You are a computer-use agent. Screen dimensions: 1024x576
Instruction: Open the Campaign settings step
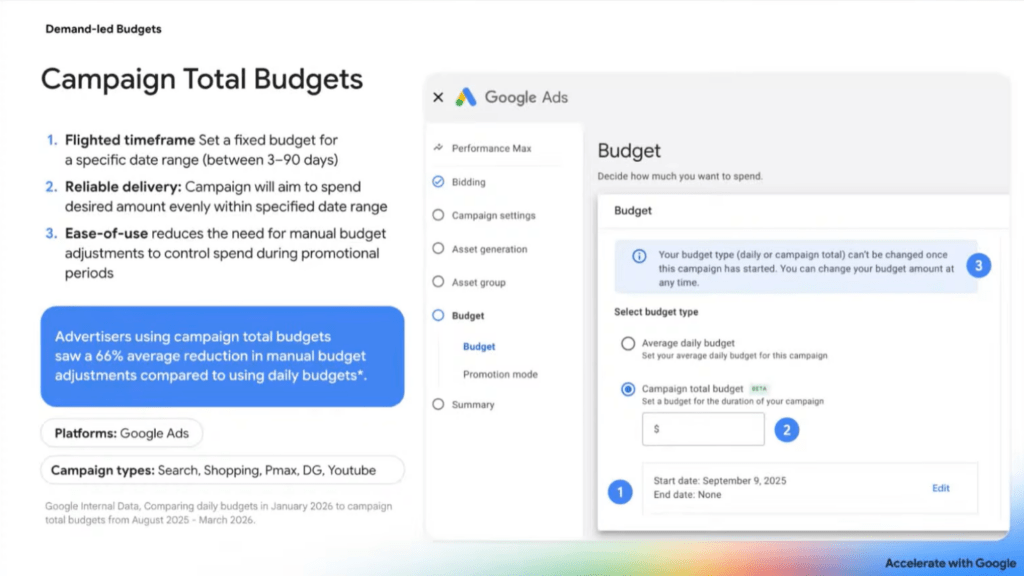[x=494, y=216]
